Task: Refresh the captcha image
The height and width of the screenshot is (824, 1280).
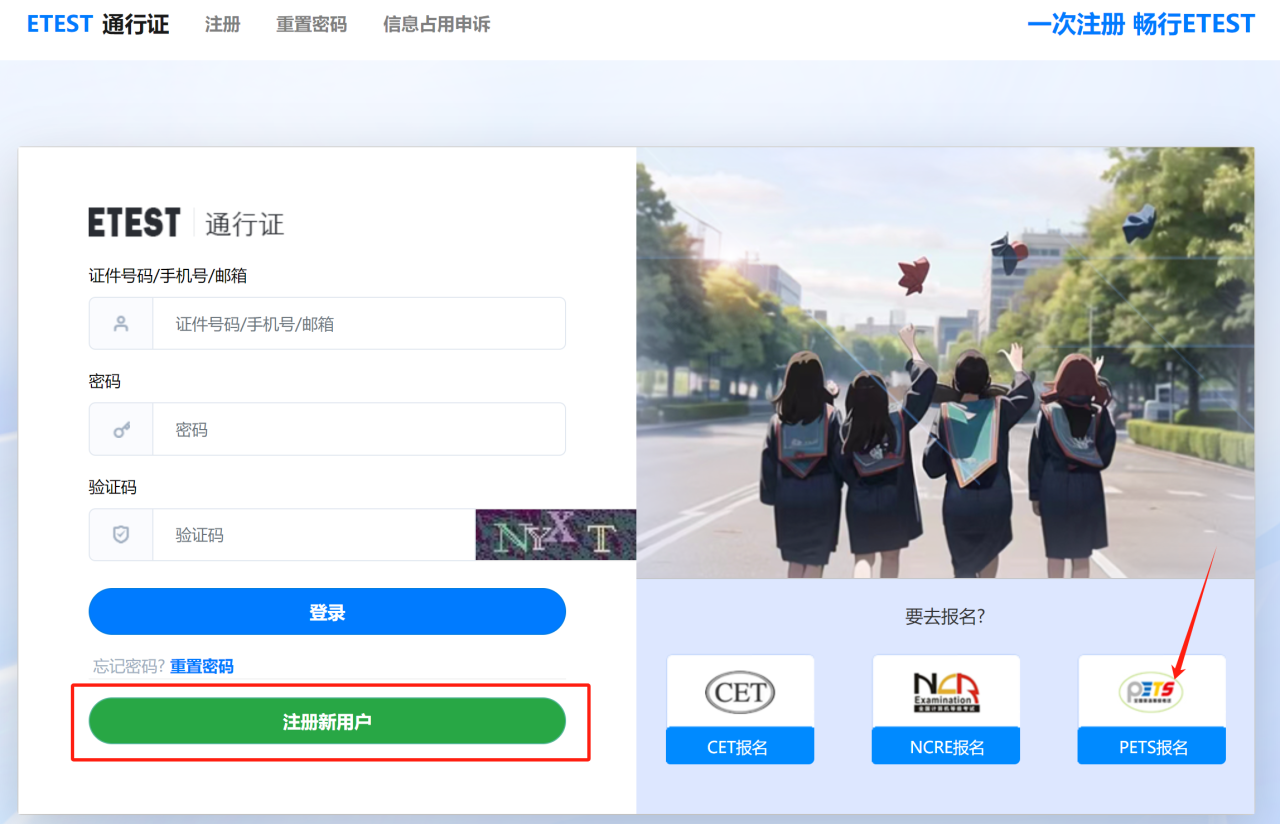Action: (555, 536)
